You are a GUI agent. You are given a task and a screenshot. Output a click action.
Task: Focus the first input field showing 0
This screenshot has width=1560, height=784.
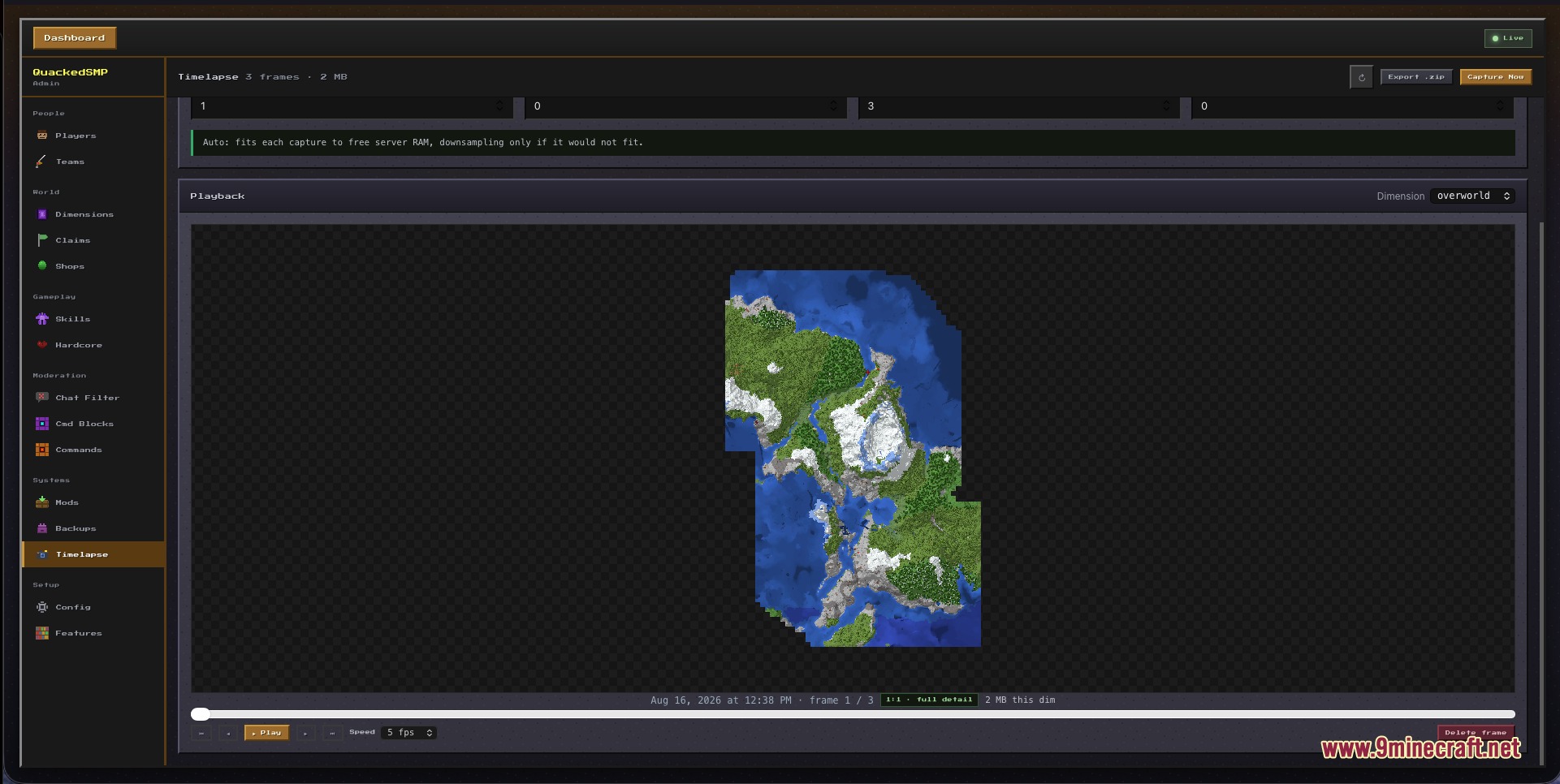pos(686,106)
